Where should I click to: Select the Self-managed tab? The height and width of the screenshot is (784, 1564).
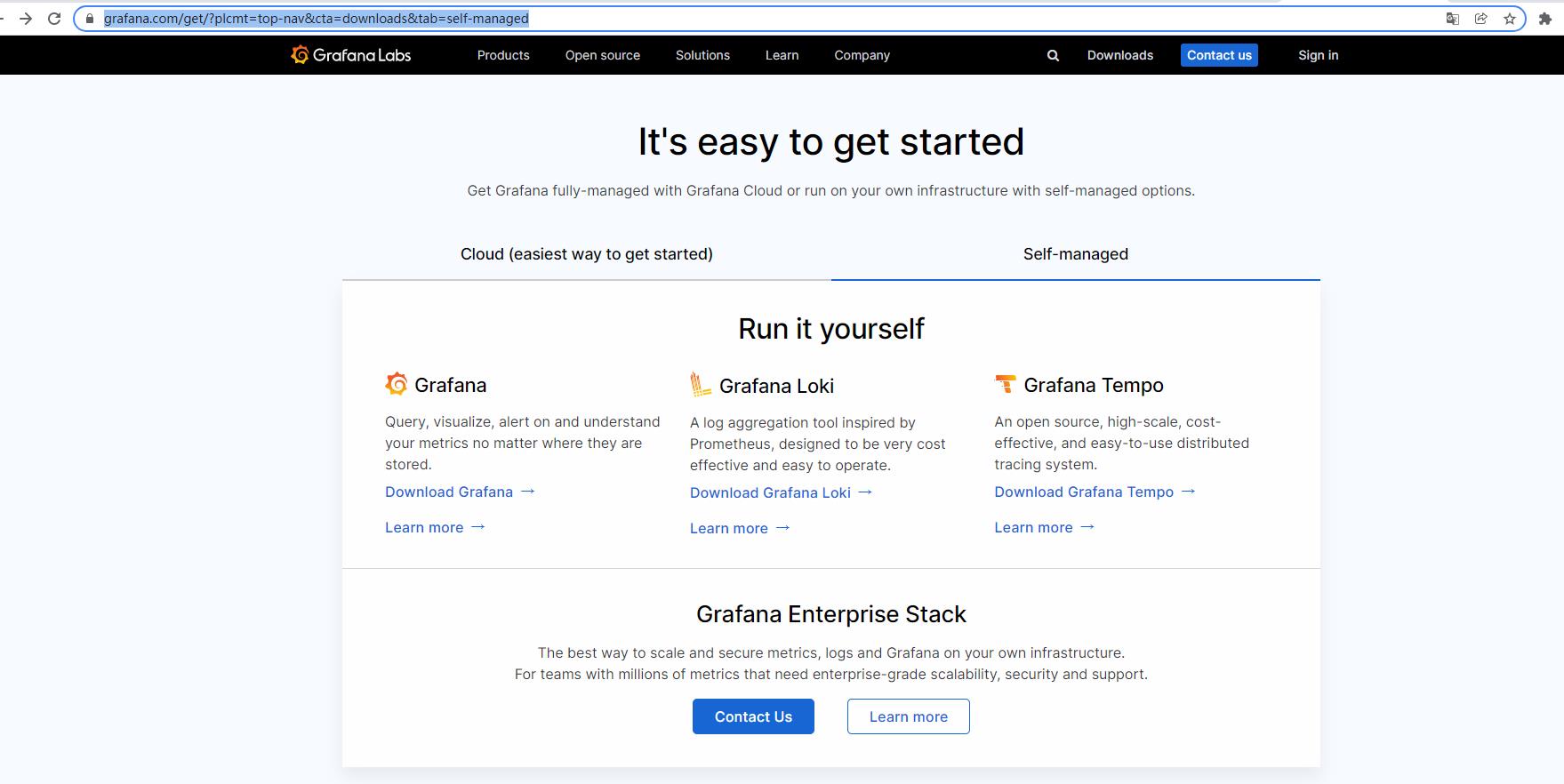[x=1076, y=254]
